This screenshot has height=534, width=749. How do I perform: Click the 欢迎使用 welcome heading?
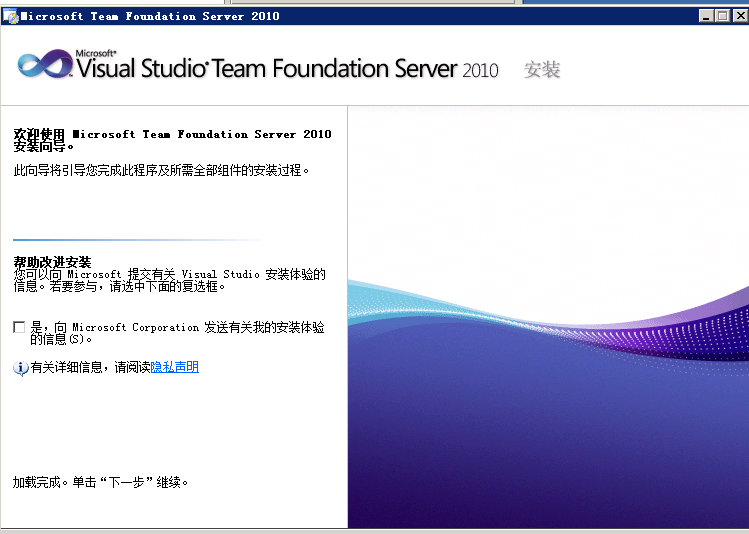[172, 140]
